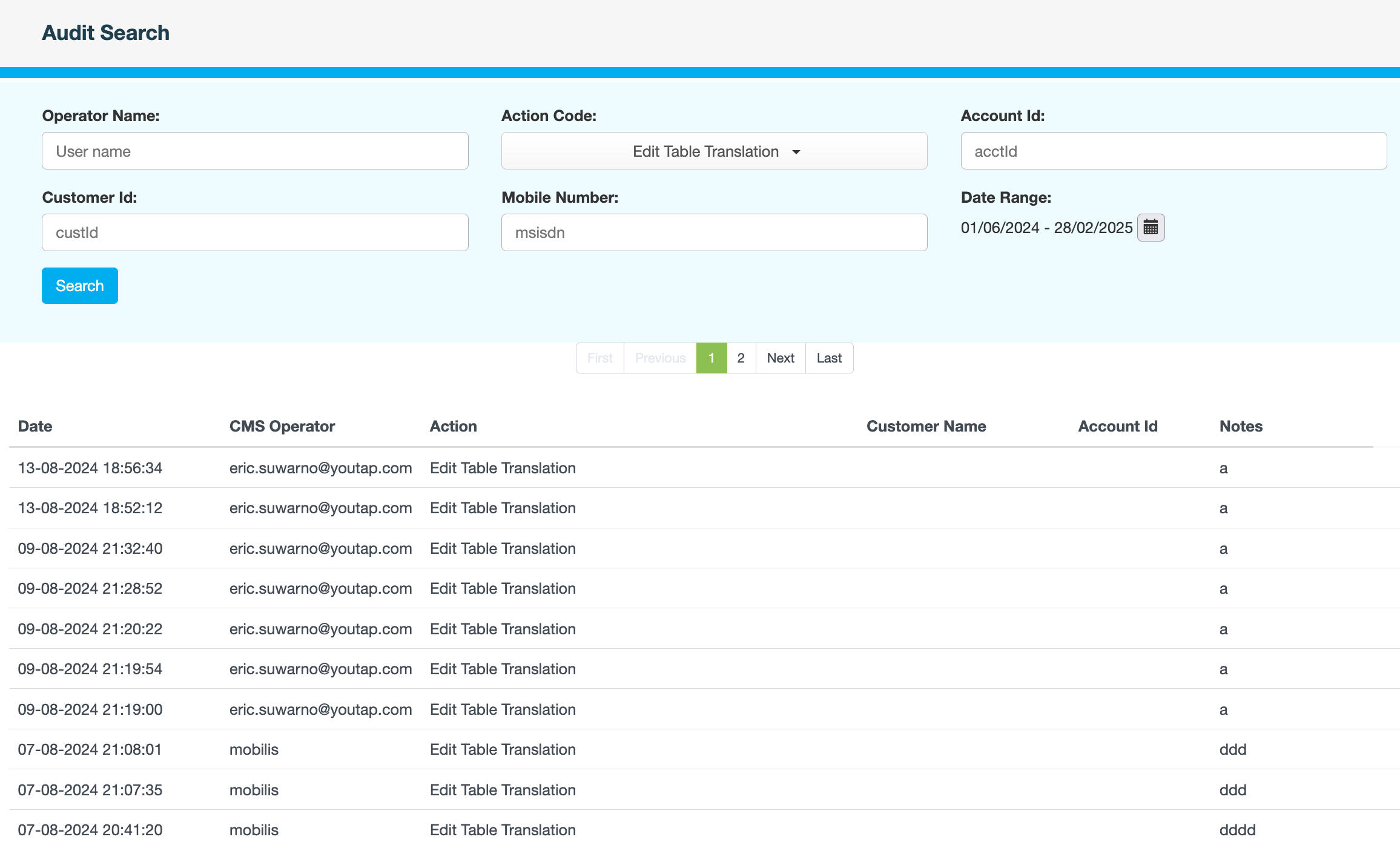The image size is (1400, 851).
Task: Click the dddd note in last row
Action: pyautogui.click(x=1237, y=830)
